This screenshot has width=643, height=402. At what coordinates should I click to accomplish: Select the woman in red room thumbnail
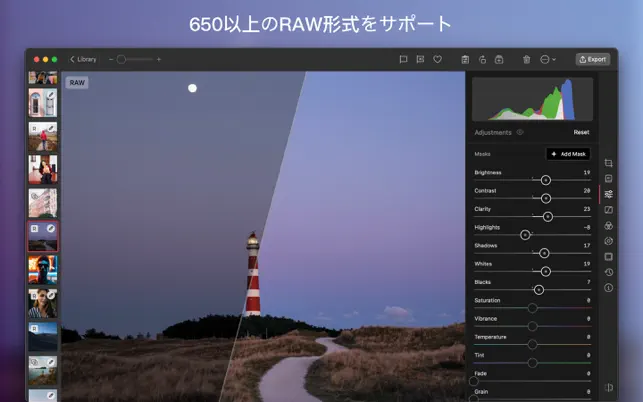(x=43, y=169)
